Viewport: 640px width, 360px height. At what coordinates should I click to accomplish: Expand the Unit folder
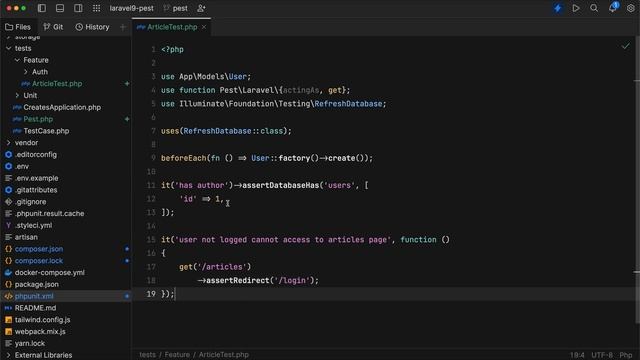(x=17, y=96)
